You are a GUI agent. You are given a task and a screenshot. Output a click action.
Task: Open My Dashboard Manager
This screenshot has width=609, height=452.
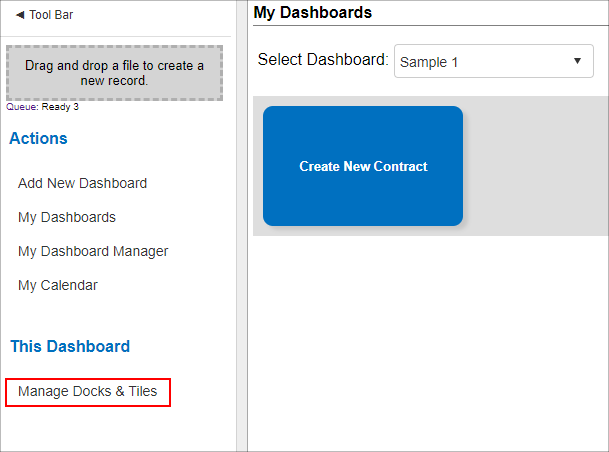(x=93, y=251)
